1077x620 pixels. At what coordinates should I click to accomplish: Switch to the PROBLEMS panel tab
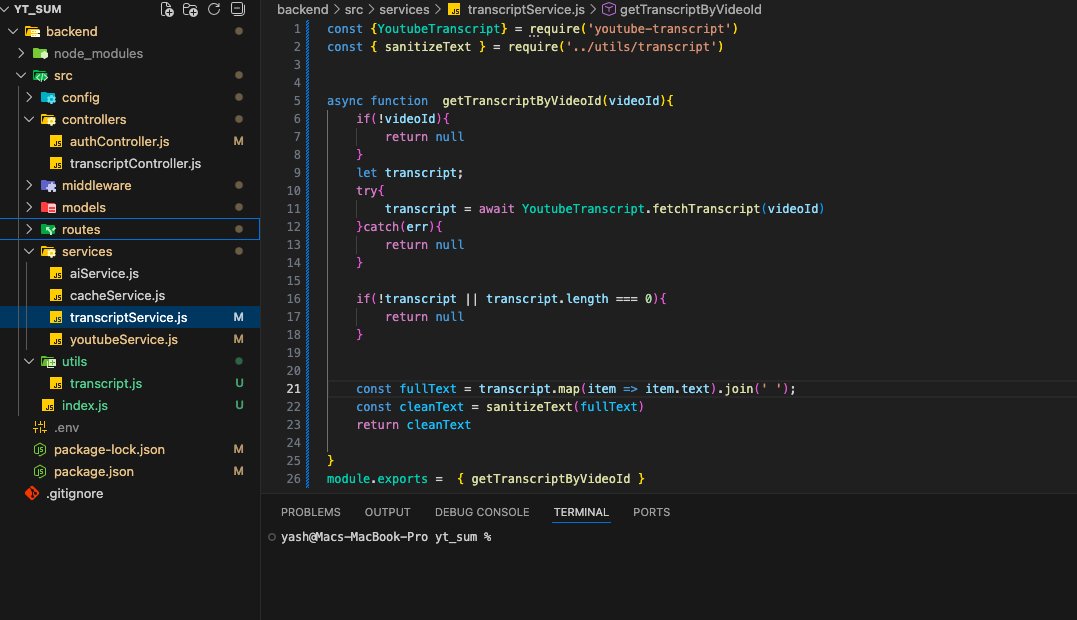pos(310,512)
